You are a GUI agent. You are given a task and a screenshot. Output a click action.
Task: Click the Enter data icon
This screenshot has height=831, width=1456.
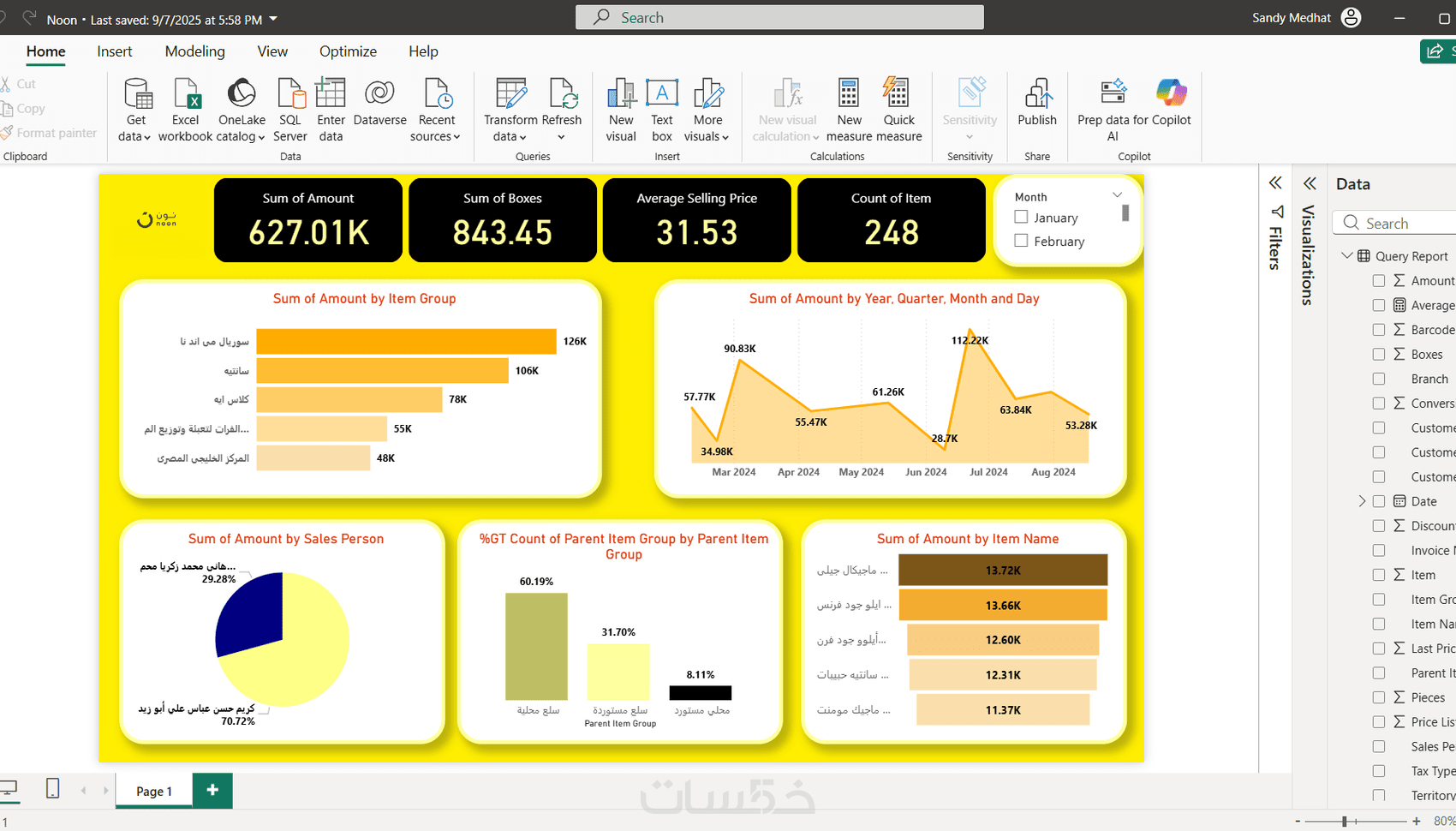pos(331,93)
